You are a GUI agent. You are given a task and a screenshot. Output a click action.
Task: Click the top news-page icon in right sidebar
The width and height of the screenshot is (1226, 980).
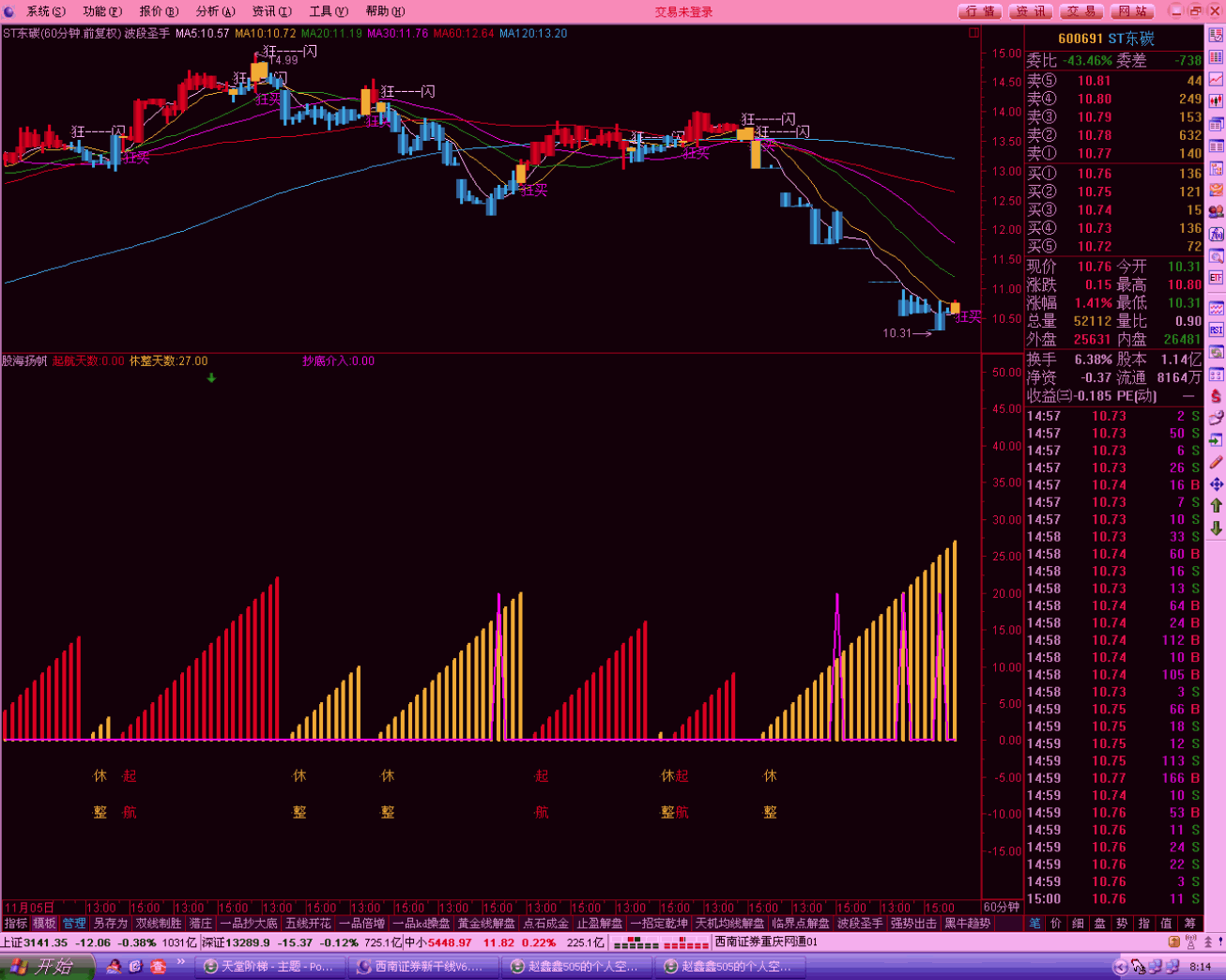(1216, 35)
